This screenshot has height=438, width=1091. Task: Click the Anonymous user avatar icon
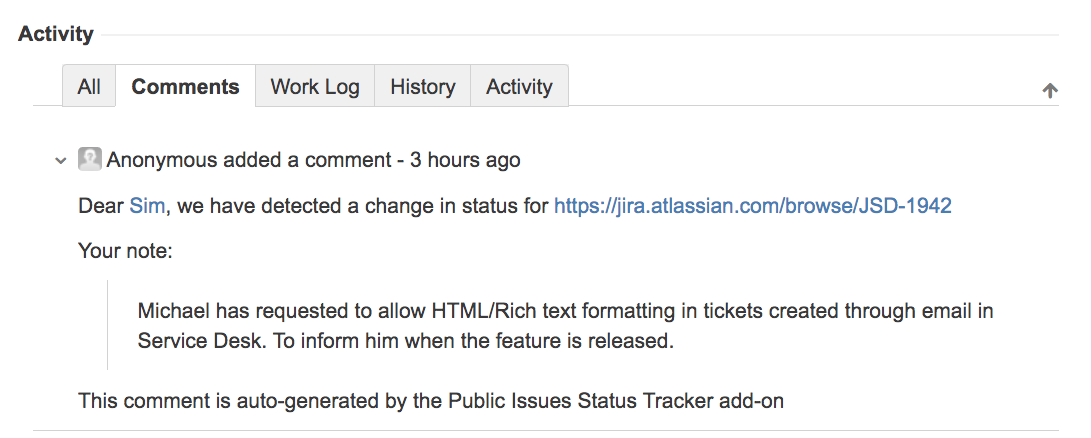point(90,159)
